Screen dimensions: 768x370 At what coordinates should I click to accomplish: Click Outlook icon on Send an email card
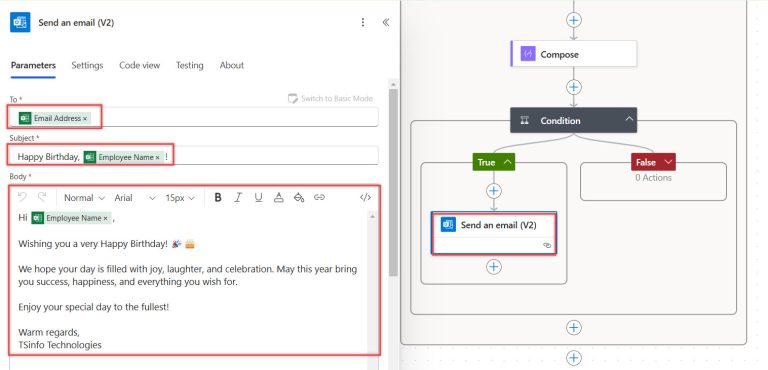448,225
